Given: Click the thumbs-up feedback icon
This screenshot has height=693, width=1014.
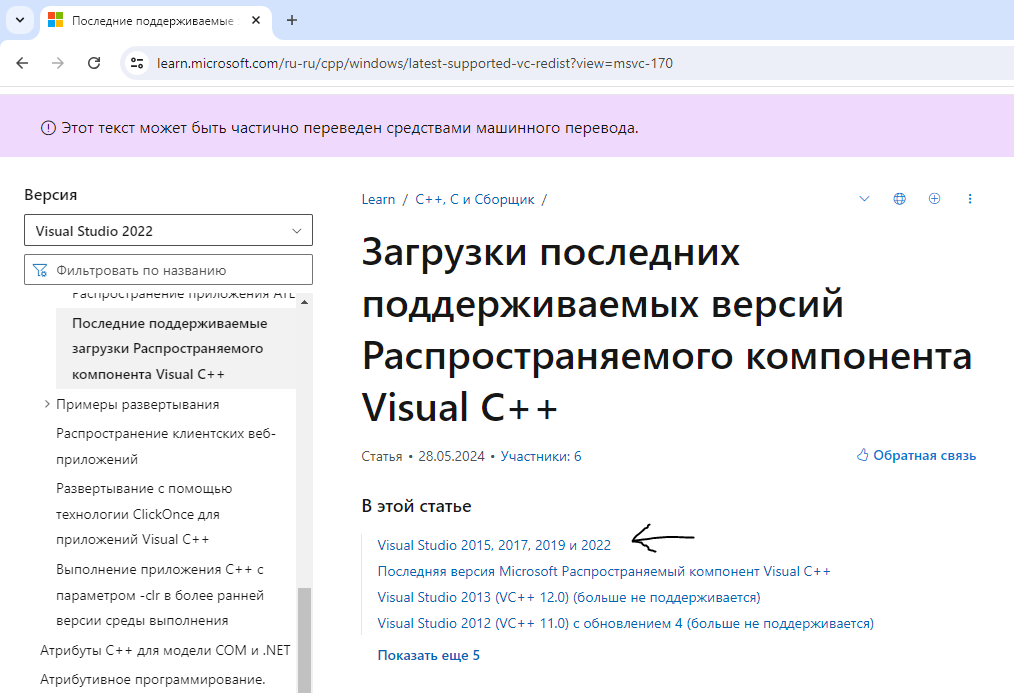Looking at the screenshot, I should tap(863, 454).
